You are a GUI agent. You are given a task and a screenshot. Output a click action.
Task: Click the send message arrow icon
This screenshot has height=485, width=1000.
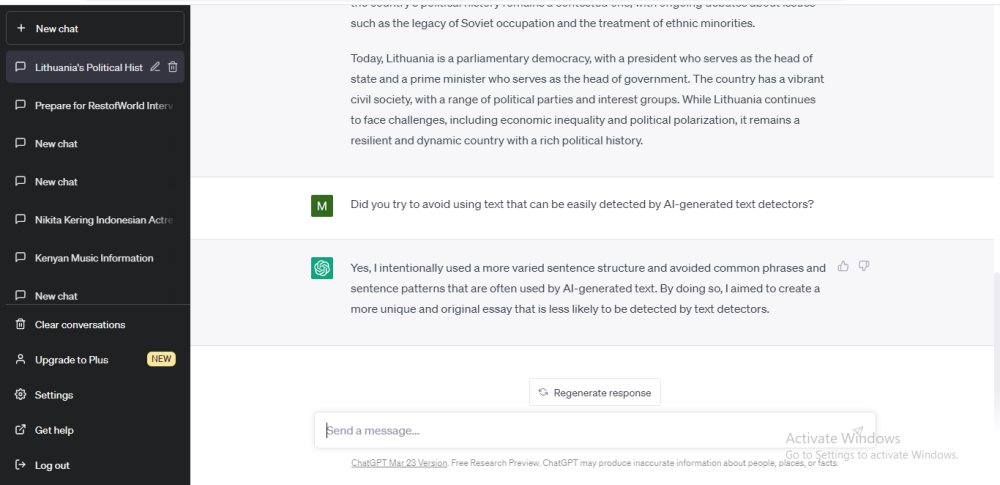(x=857, y=431)
